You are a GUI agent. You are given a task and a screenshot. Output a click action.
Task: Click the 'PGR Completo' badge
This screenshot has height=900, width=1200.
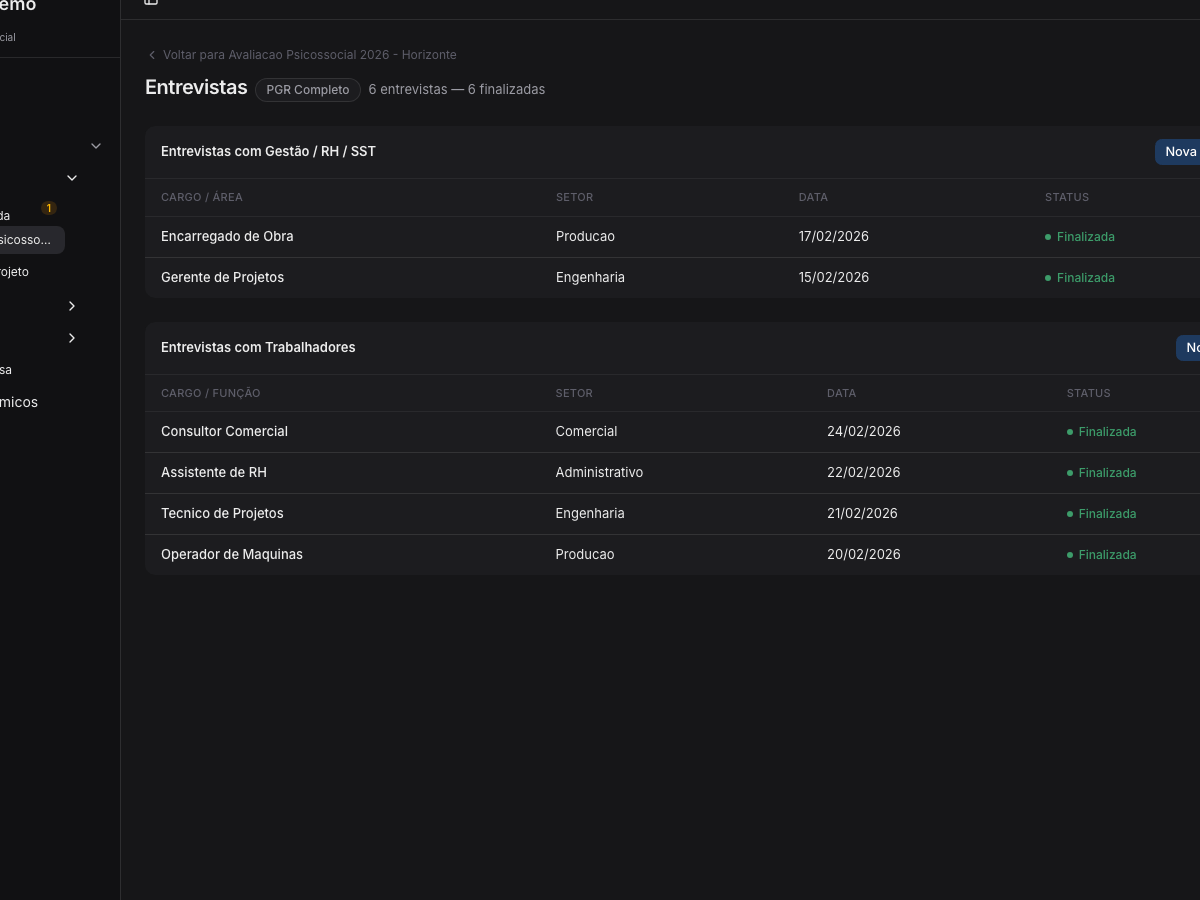pos(308,90)
